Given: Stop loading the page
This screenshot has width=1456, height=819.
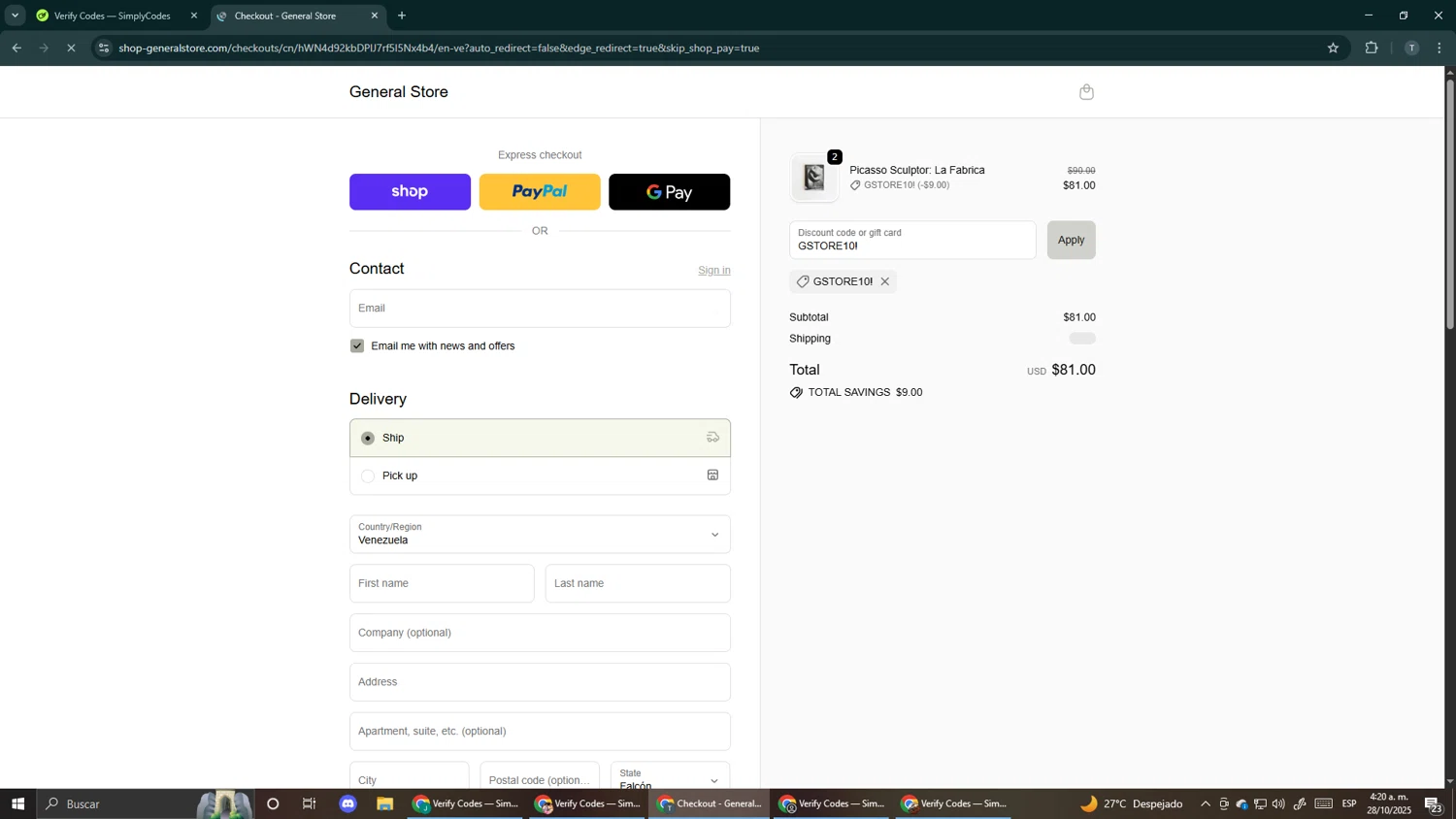Looking at the screenshot, I should click(71, 48).
